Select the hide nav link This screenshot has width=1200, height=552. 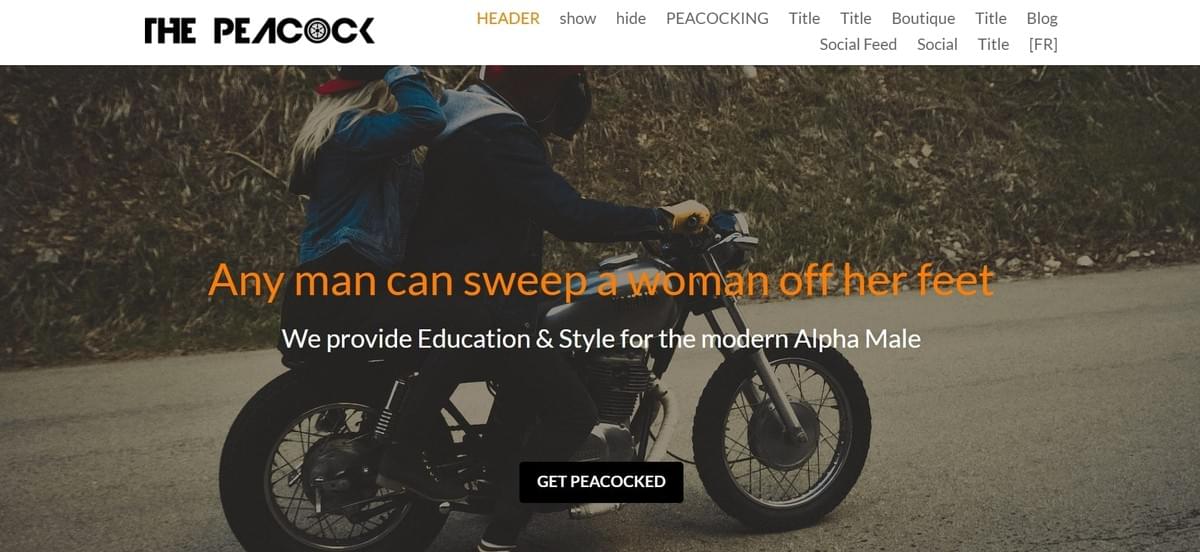pos(631,18)
